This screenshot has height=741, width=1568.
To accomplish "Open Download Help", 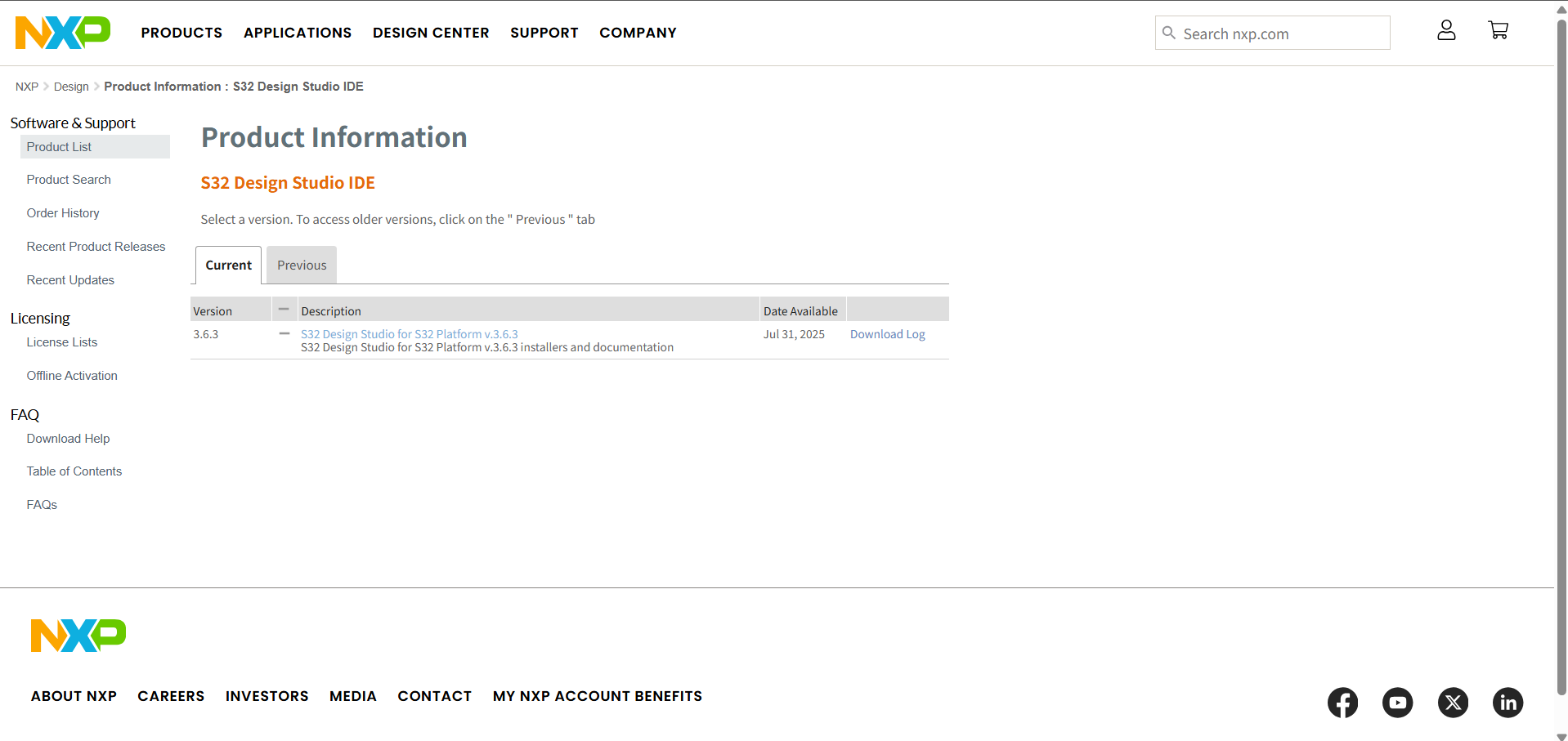I will (x=68, y=439).
